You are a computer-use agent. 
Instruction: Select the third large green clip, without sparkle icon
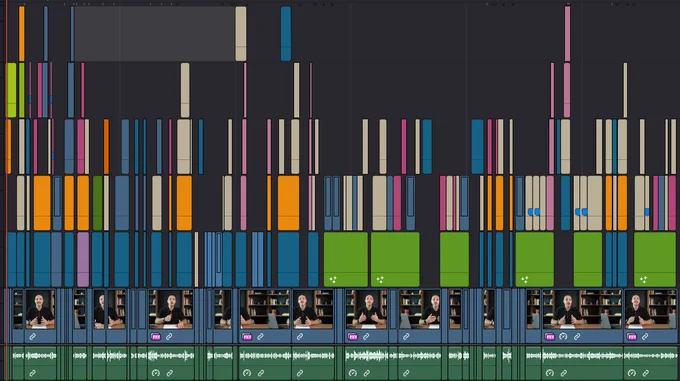[454, 259]
